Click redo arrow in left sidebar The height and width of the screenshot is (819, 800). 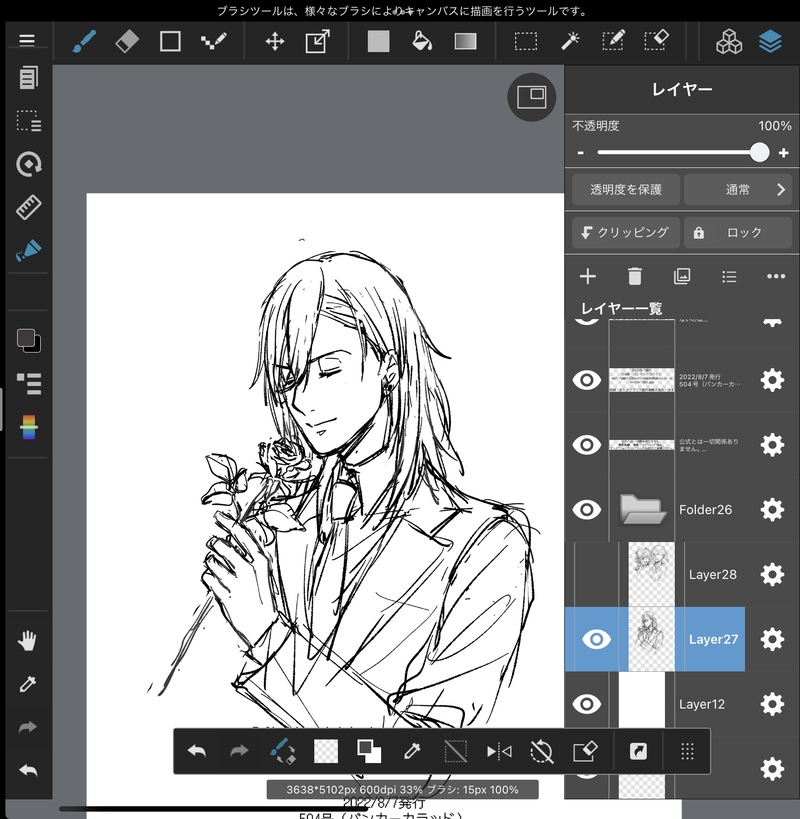click(x=27, y=727)
